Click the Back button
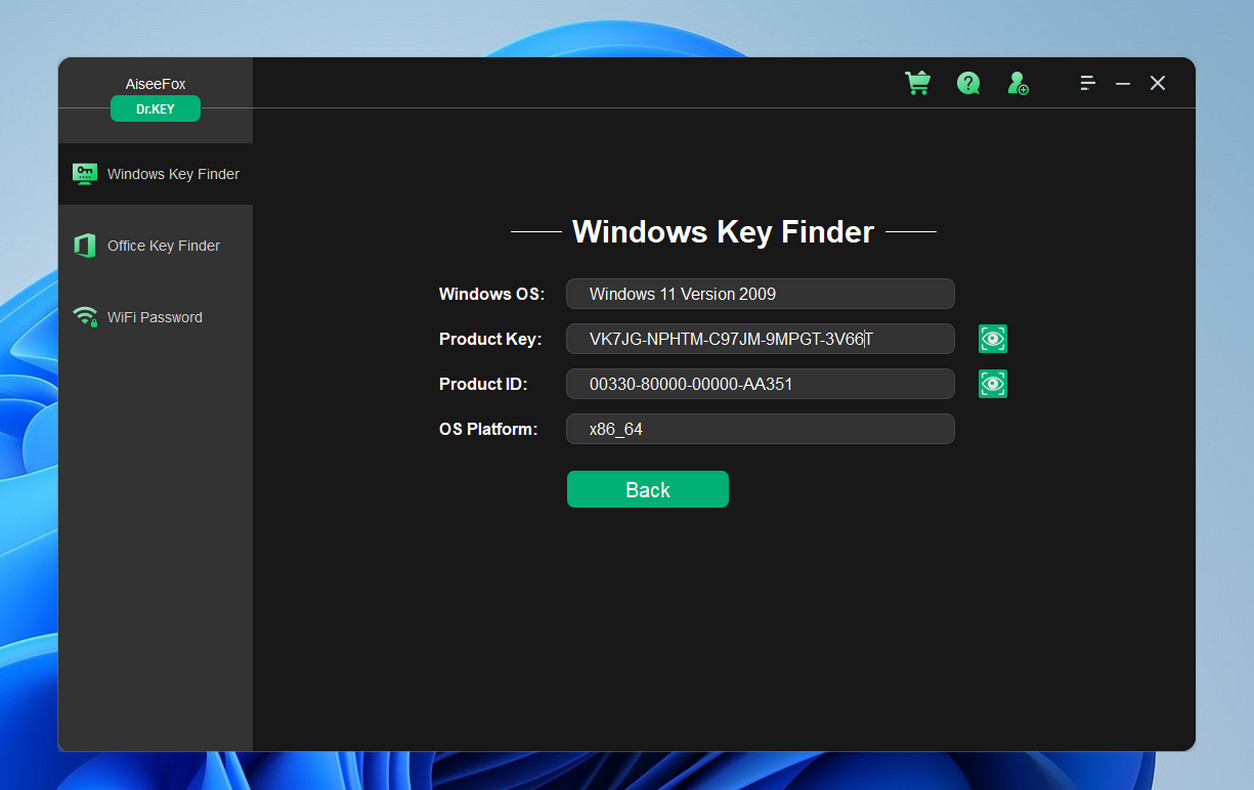1254x790 pixels. pyautogui.click(x=647, y=489)
